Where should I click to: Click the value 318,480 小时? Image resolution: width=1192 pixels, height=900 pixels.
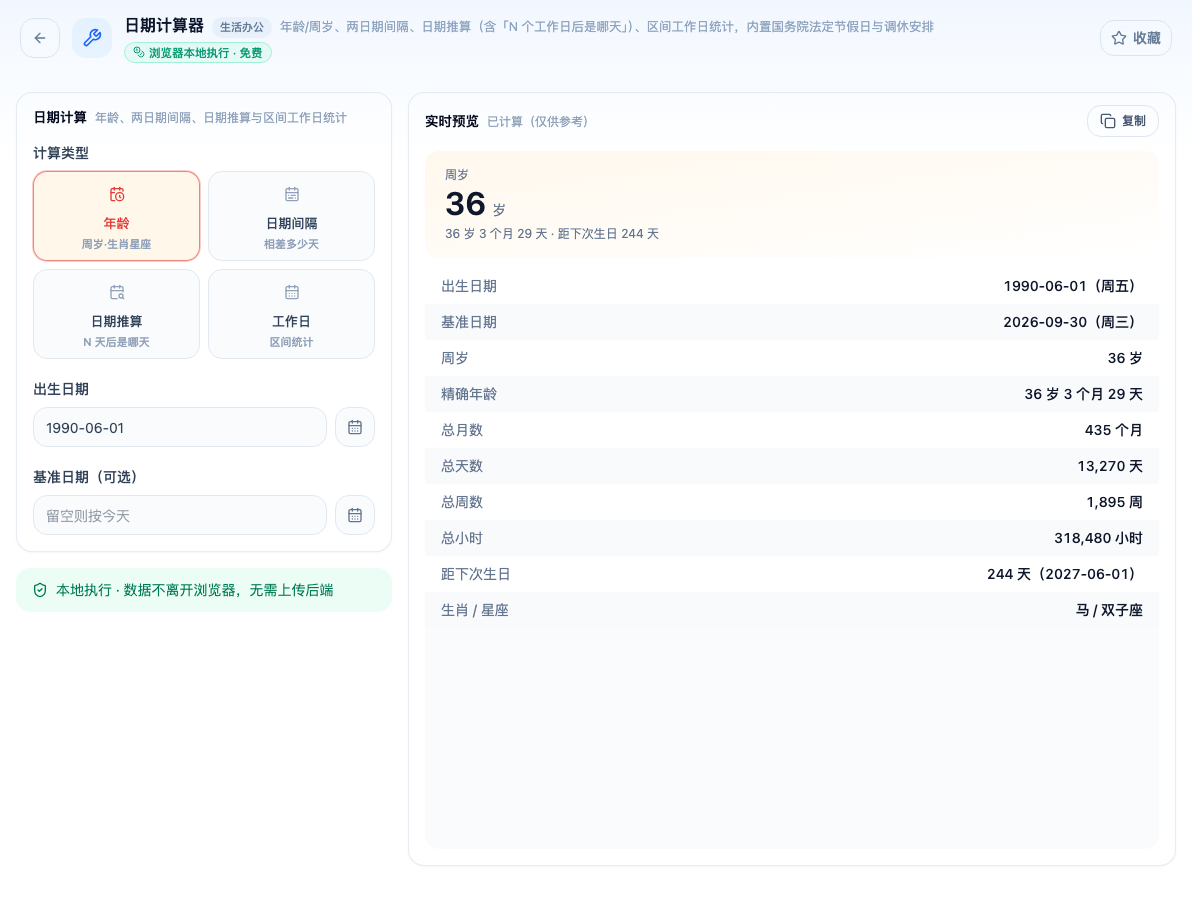pyautogui.click(x=1098, y=538)
